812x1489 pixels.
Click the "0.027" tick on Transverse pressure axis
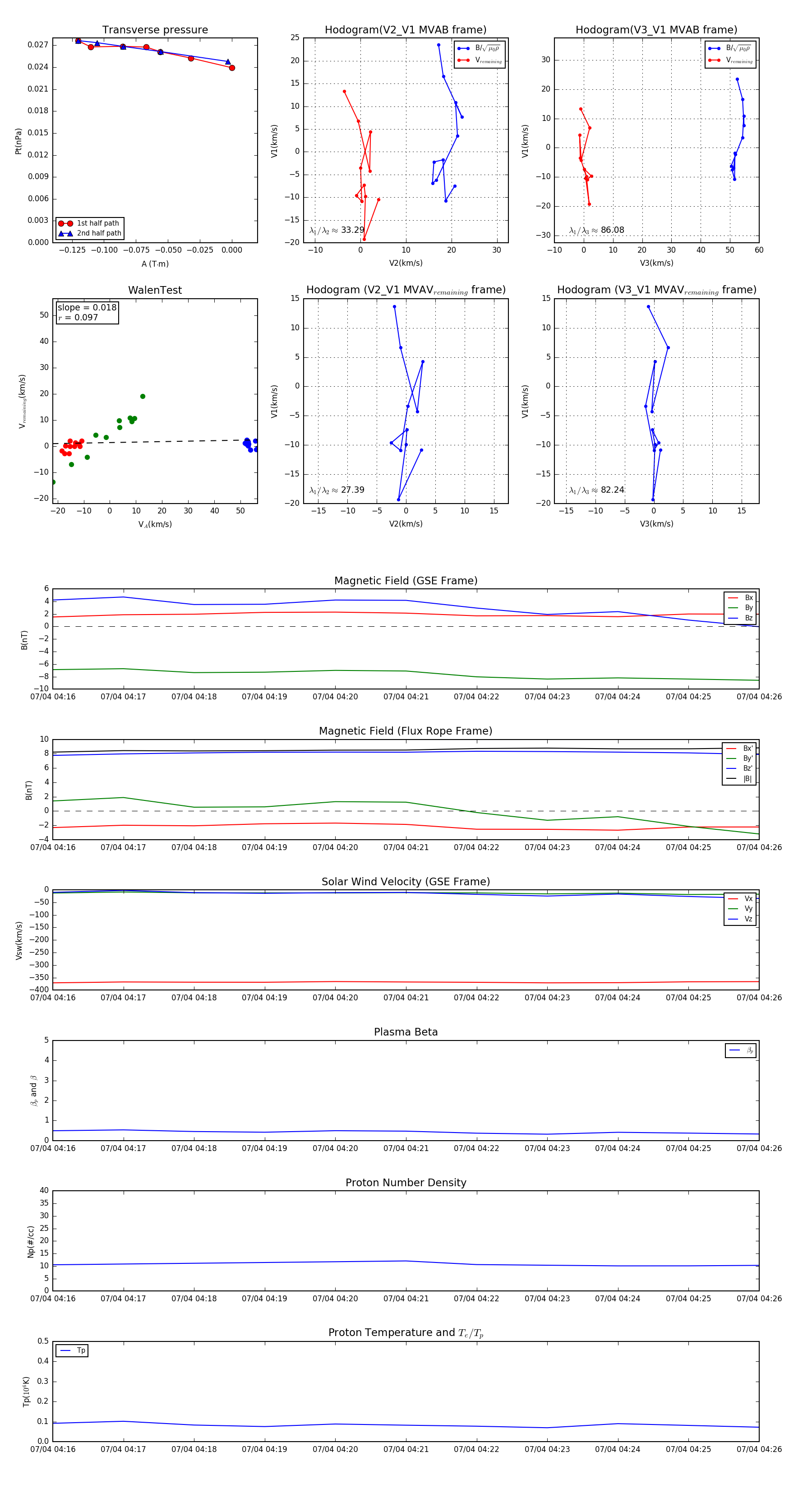[37, 45]
